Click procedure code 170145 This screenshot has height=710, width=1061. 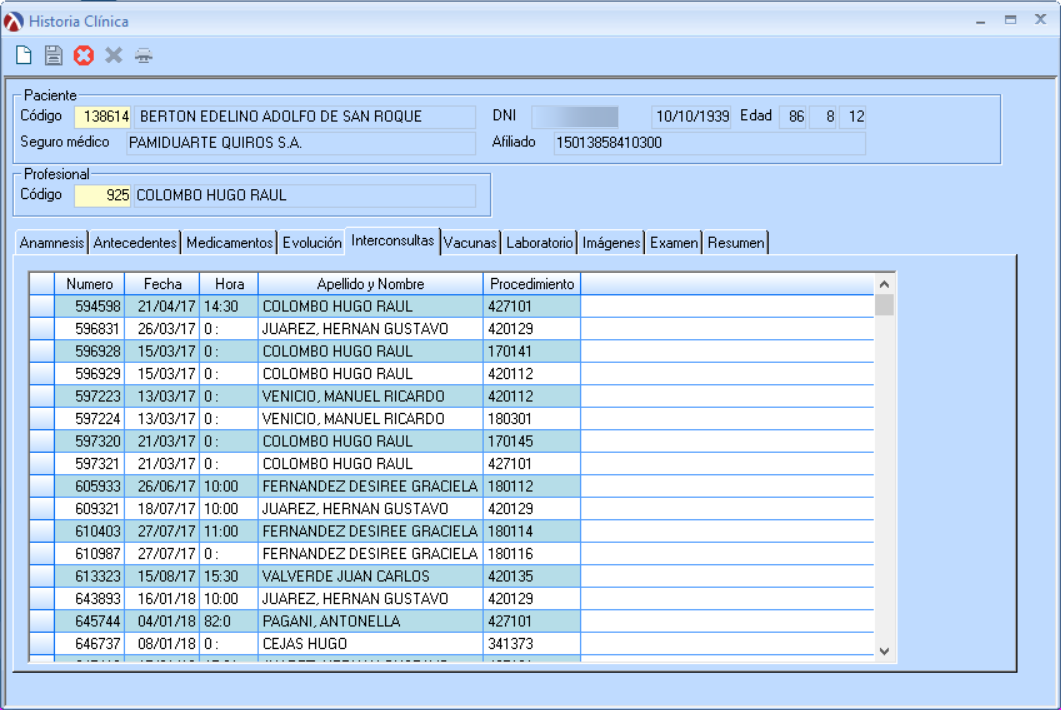tap(532, 441)
